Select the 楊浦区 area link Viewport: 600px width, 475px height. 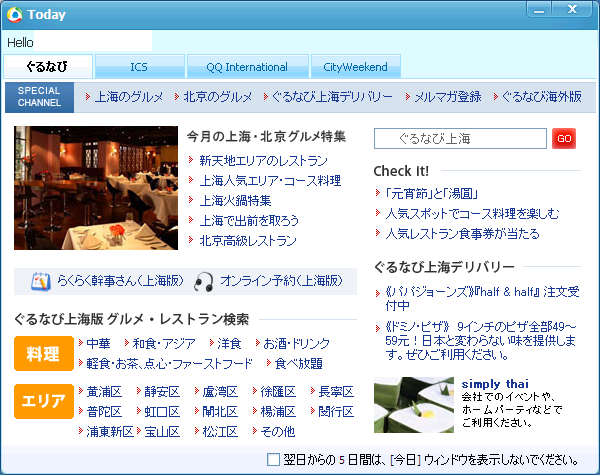point(278,411)
